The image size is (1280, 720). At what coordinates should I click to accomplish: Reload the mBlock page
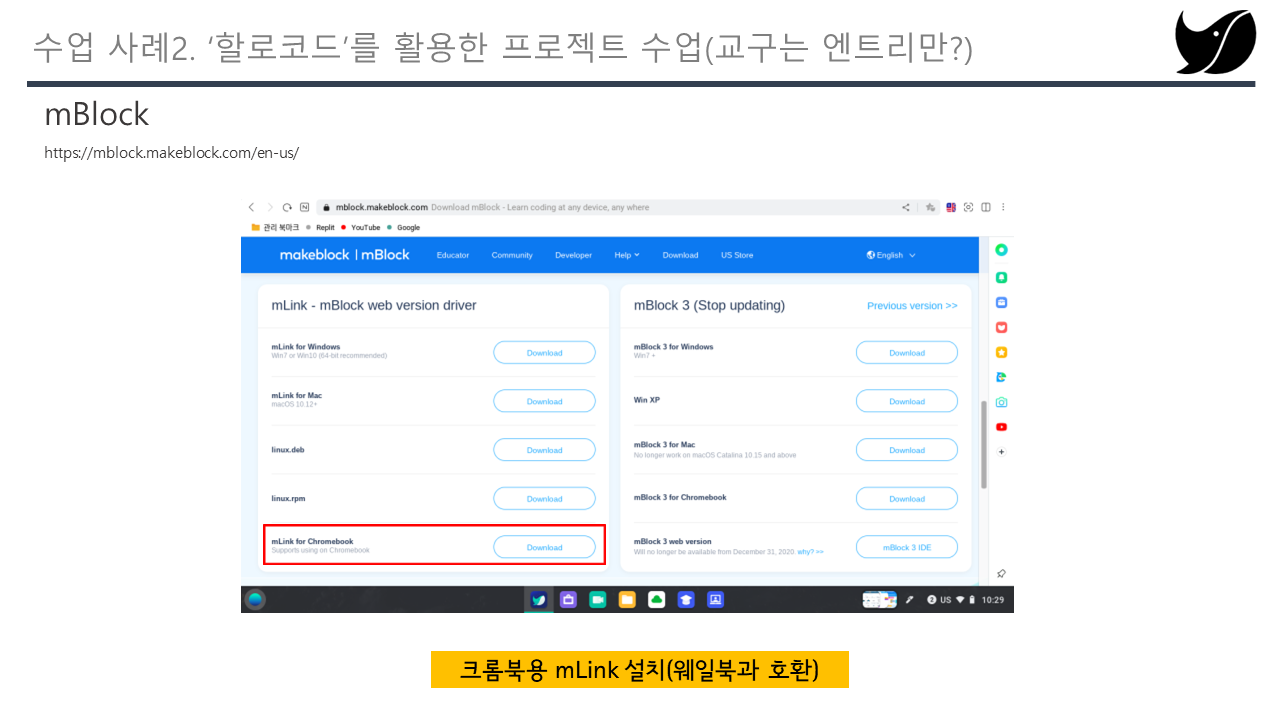click(x=287, y=207)
